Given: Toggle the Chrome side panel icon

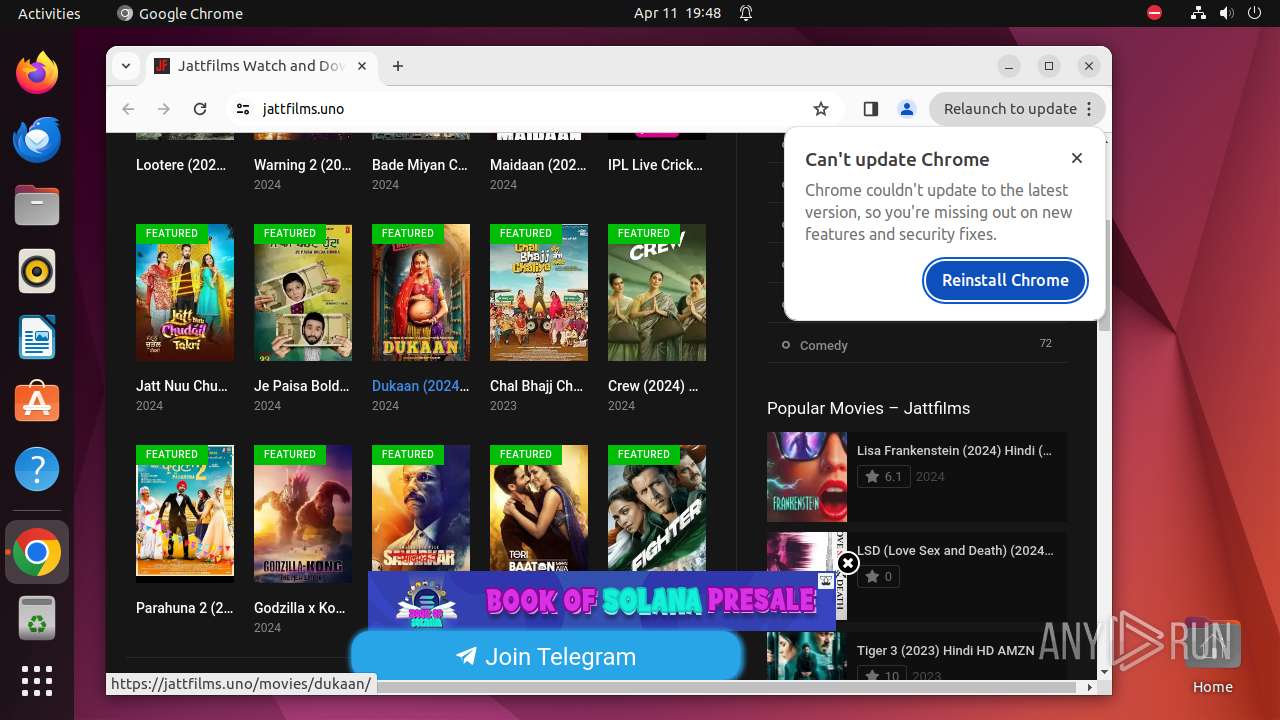Looking at the screenshot, I should coord(870,109).
